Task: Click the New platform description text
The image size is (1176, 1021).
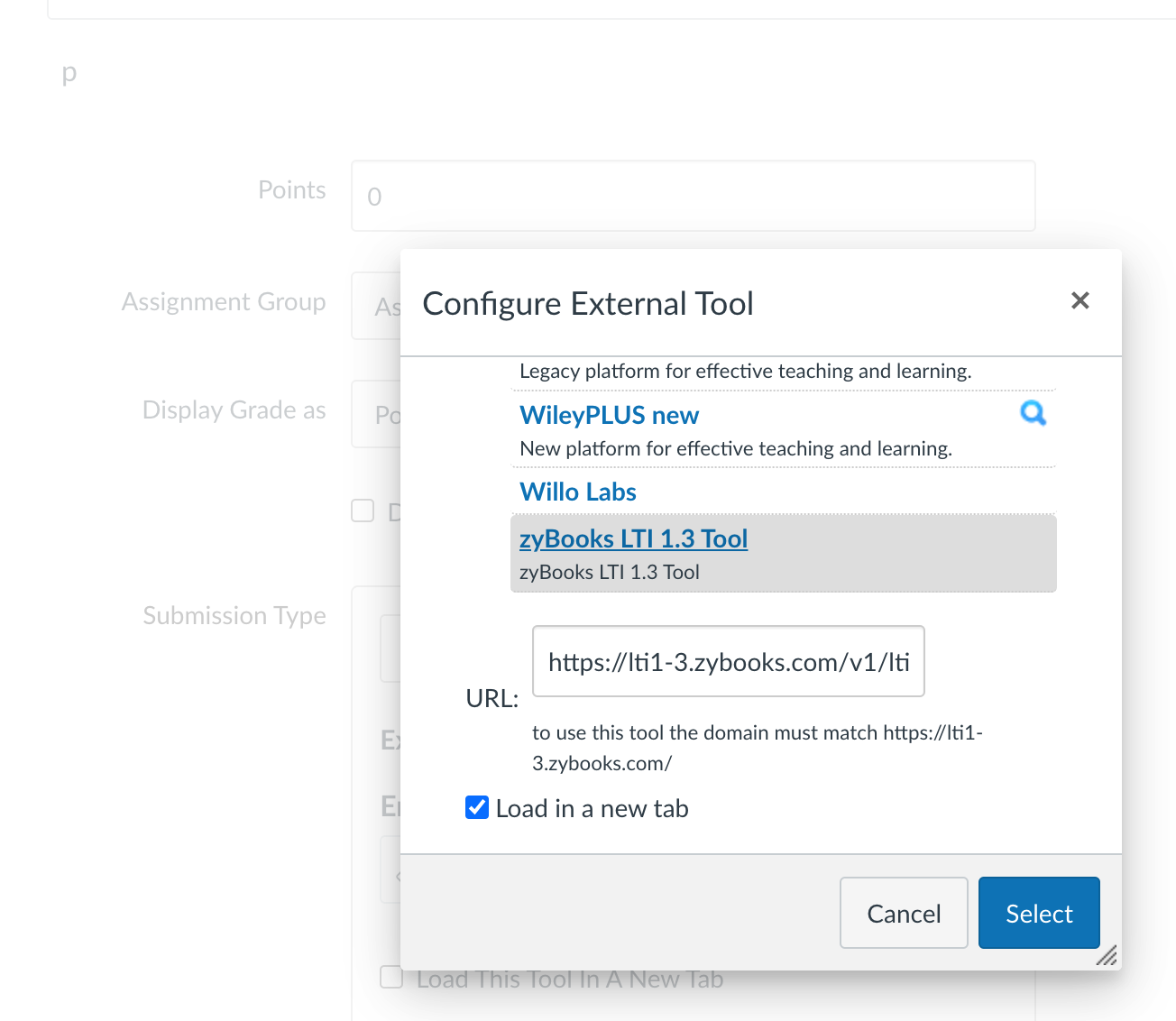Action: tap(736, 448)
